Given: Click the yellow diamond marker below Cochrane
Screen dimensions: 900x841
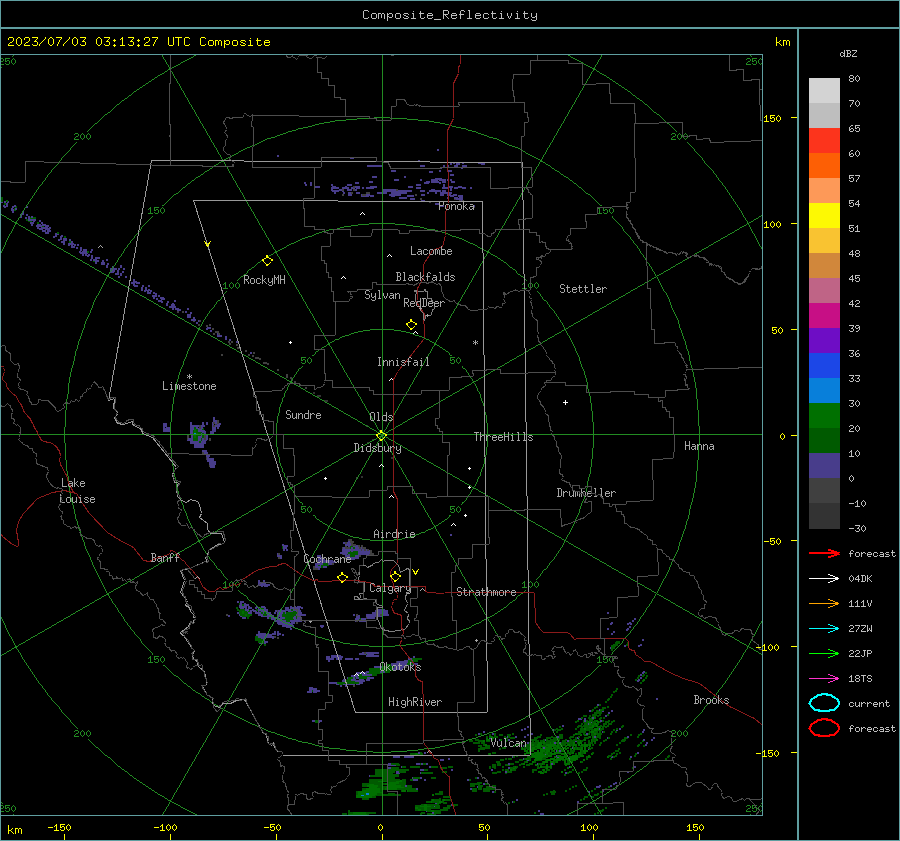Looking at the screenshot, I should click(x=342, y=577).
